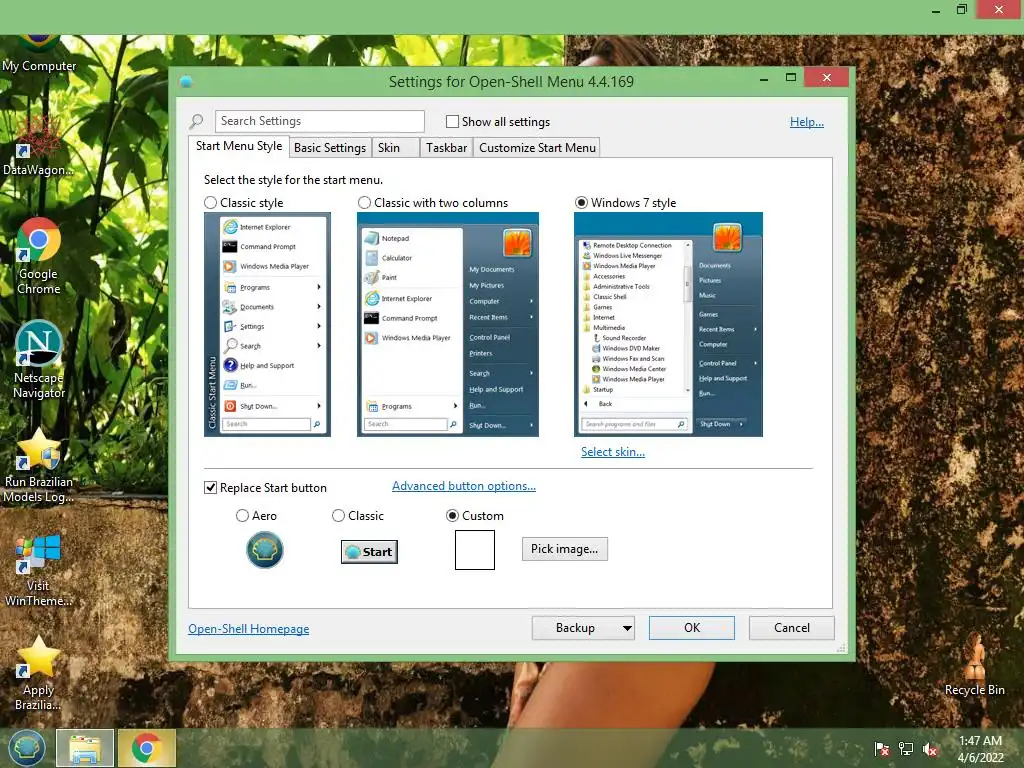Click the two columns style preview thumbnail
The width and height of the screenshot is (1024, 768).
448,324
